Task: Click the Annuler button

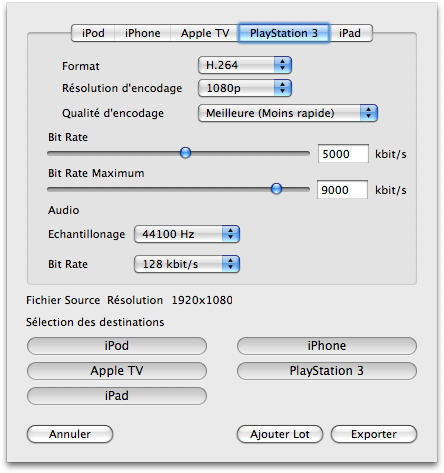Action: click(70, 434)
